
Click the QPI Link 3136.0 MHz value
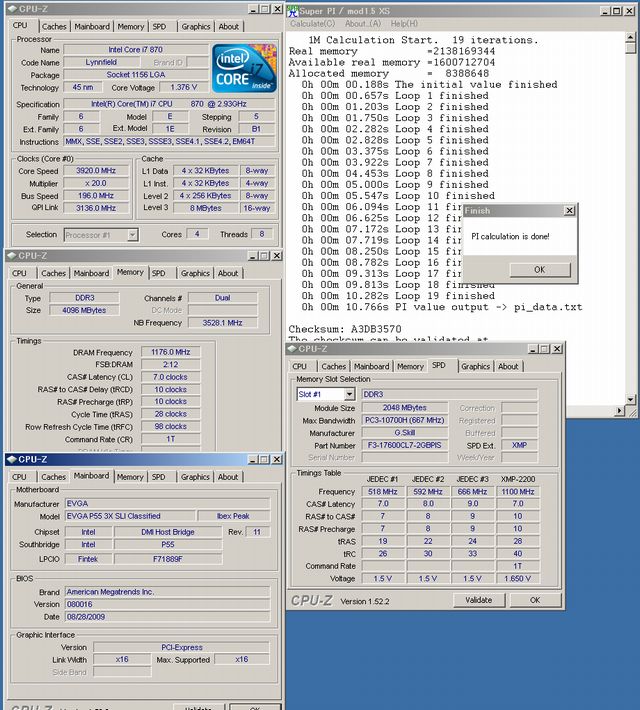[x=96, y=208]
